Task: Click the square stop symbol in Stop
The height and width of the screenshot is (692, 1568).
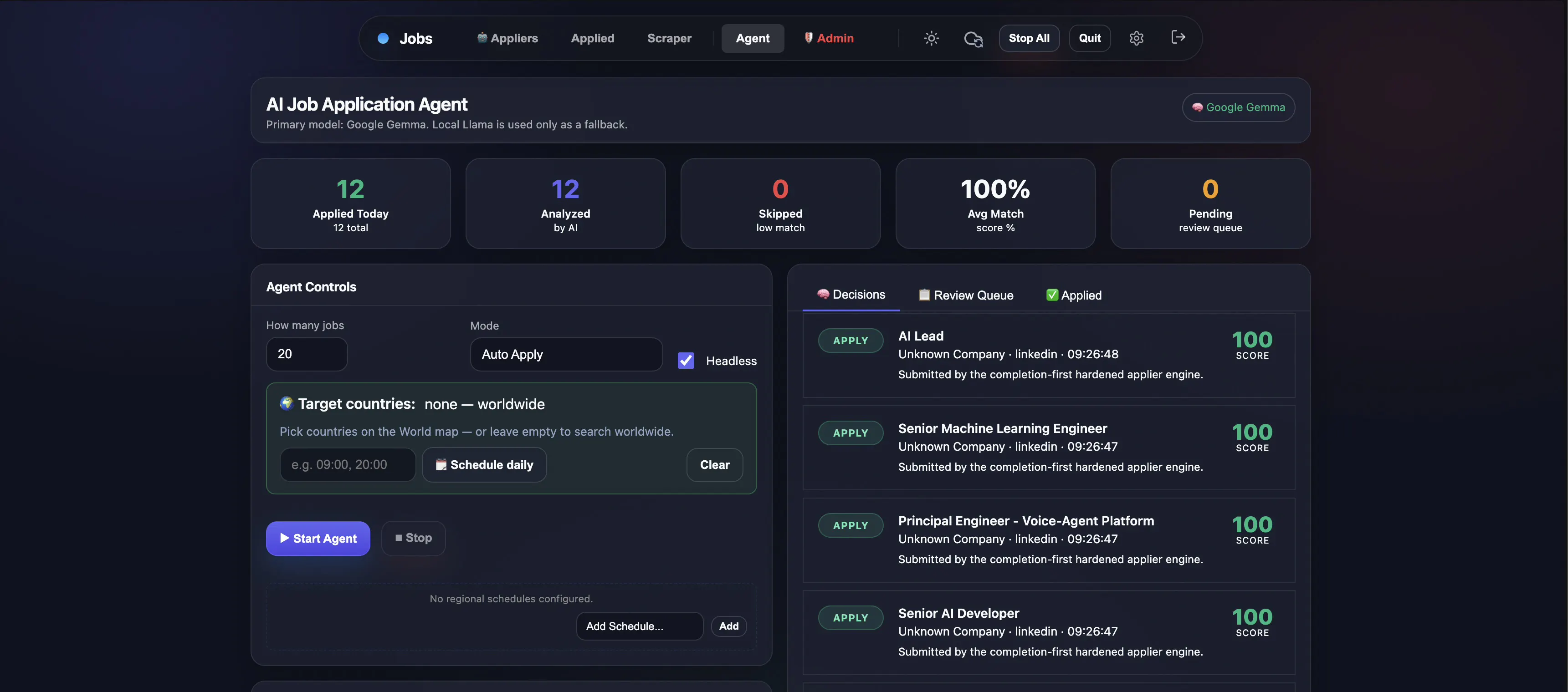Action: 399,538
